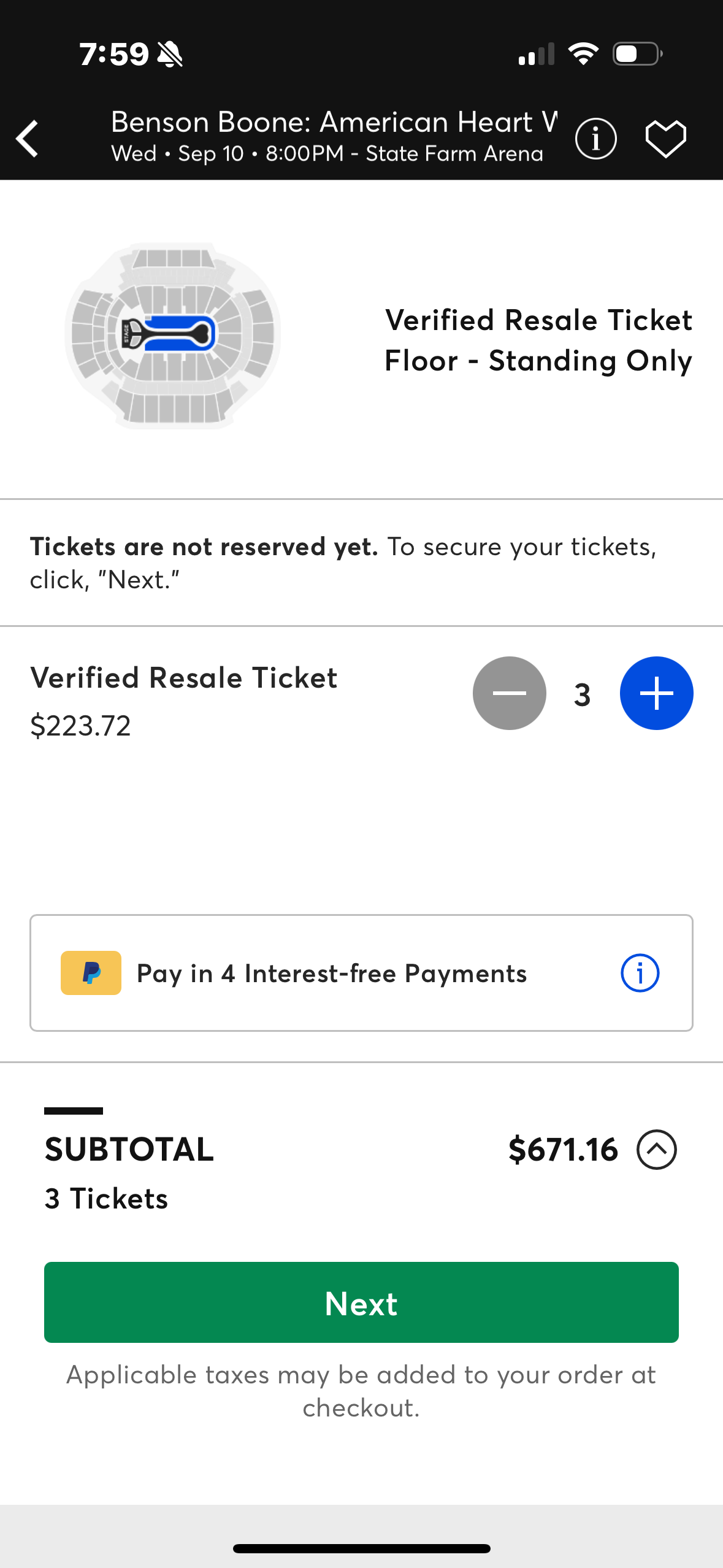Favorite the event with heart icon

click(x=665, y=139)
